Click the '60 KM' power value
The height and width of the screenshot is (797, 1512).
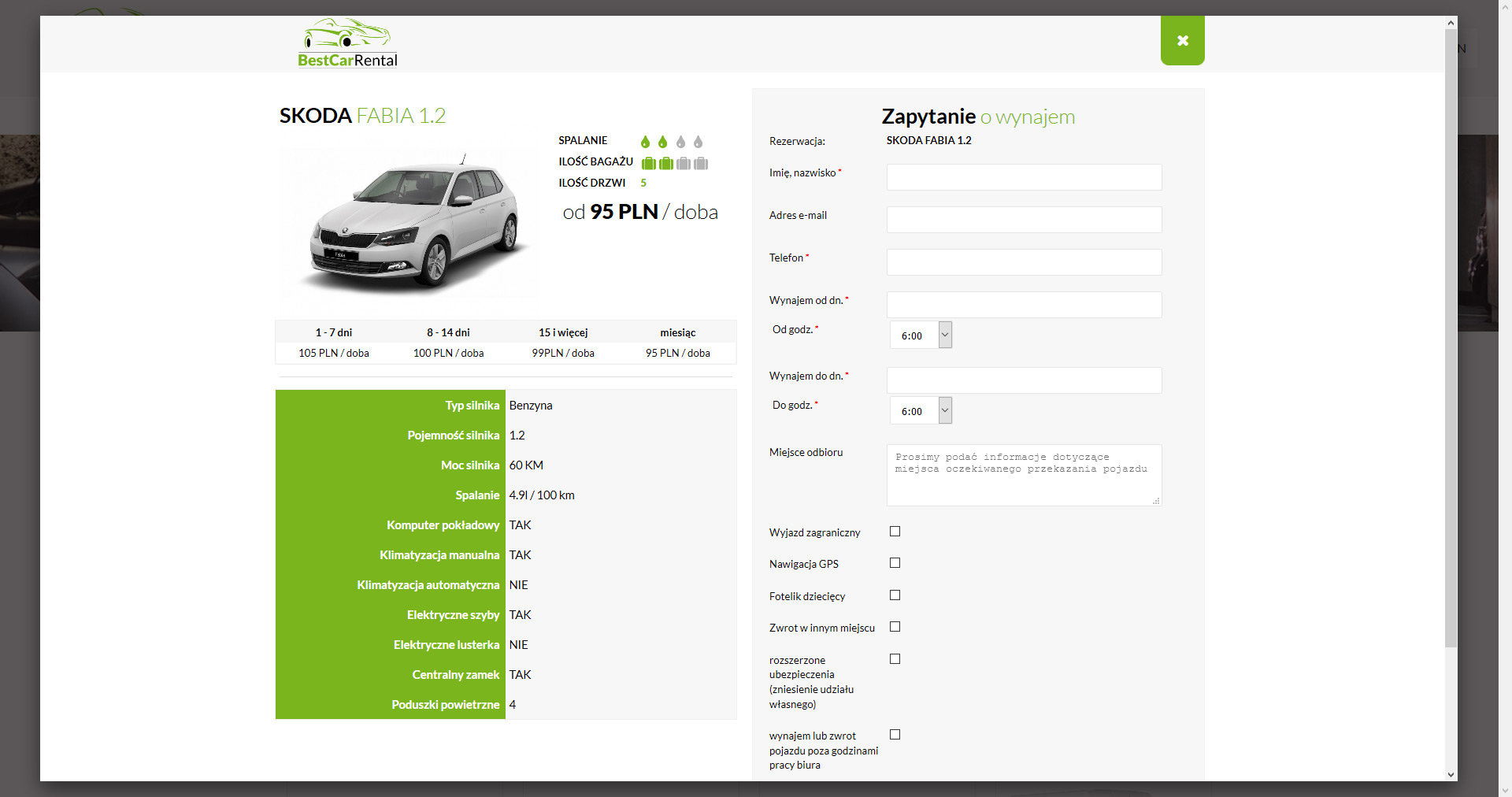[526, 465]
